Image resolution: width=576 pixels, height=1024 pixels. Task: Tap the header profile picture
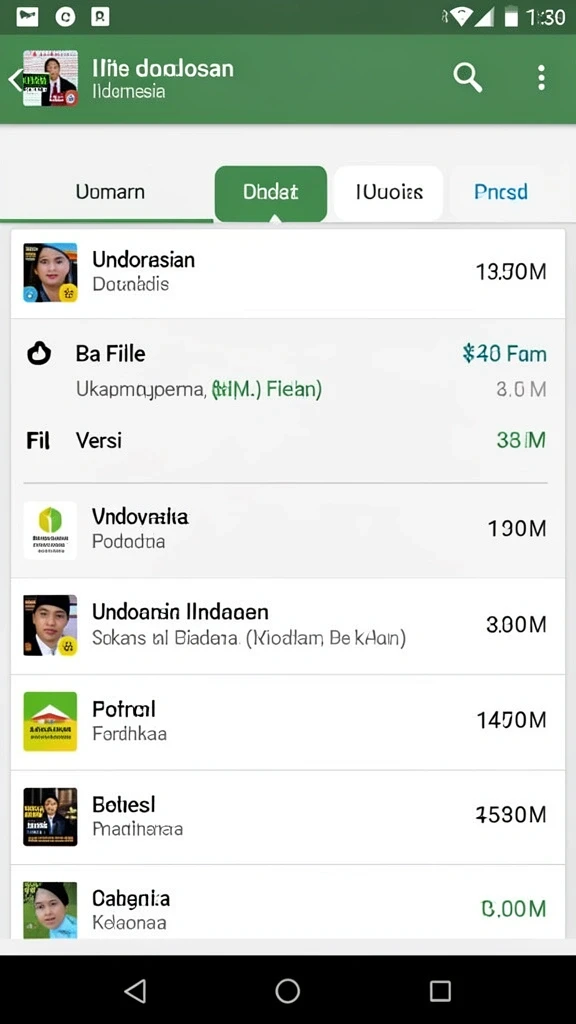(50, 78)
